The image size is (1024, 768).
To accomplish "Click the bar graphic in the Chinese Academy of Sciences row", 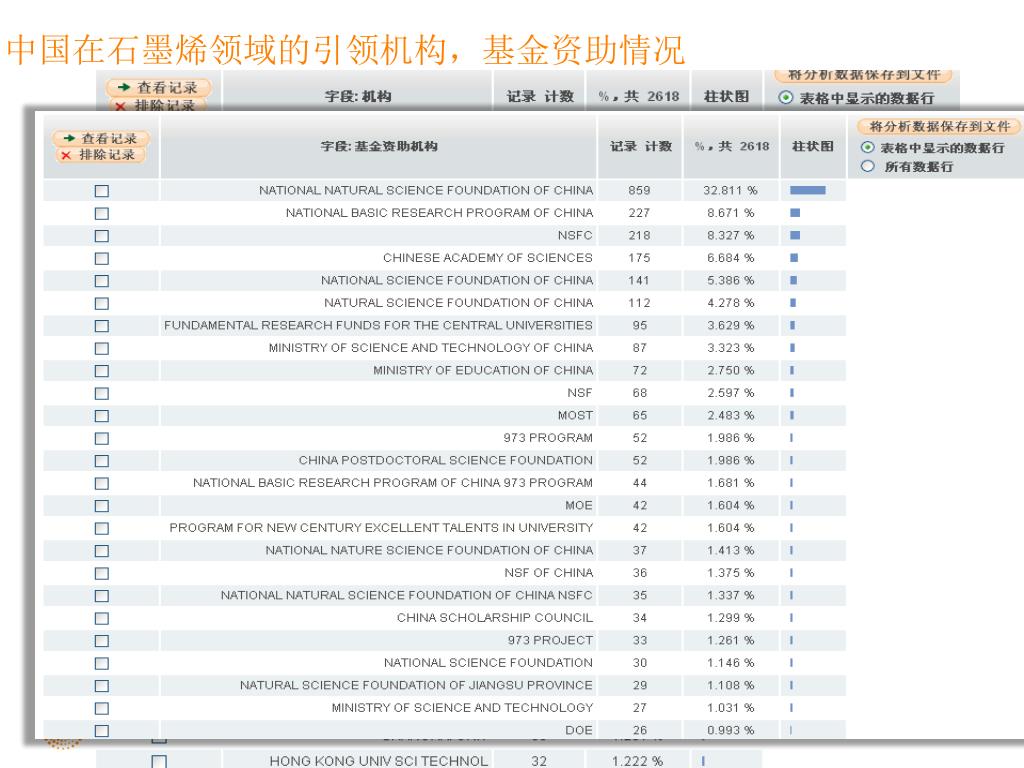I will [x=794, y=258].
